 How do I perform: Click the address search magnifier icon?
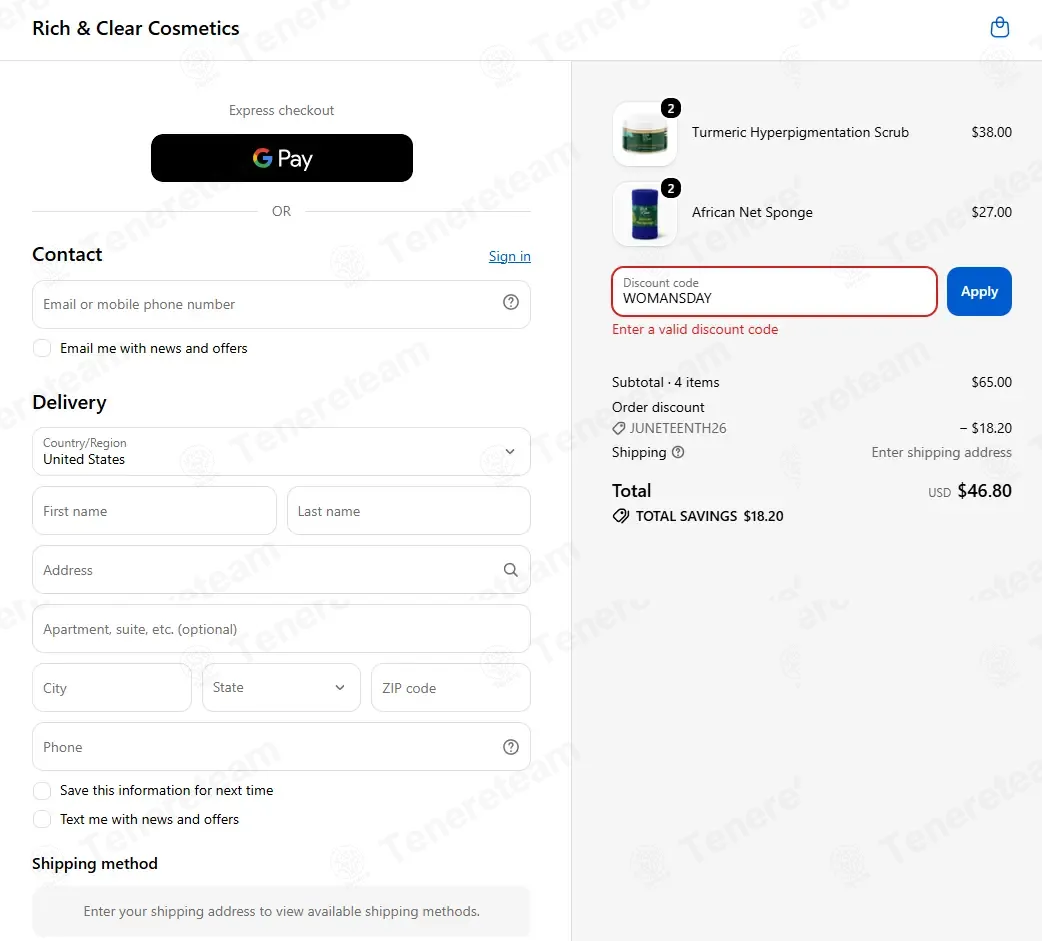point(510,570)
